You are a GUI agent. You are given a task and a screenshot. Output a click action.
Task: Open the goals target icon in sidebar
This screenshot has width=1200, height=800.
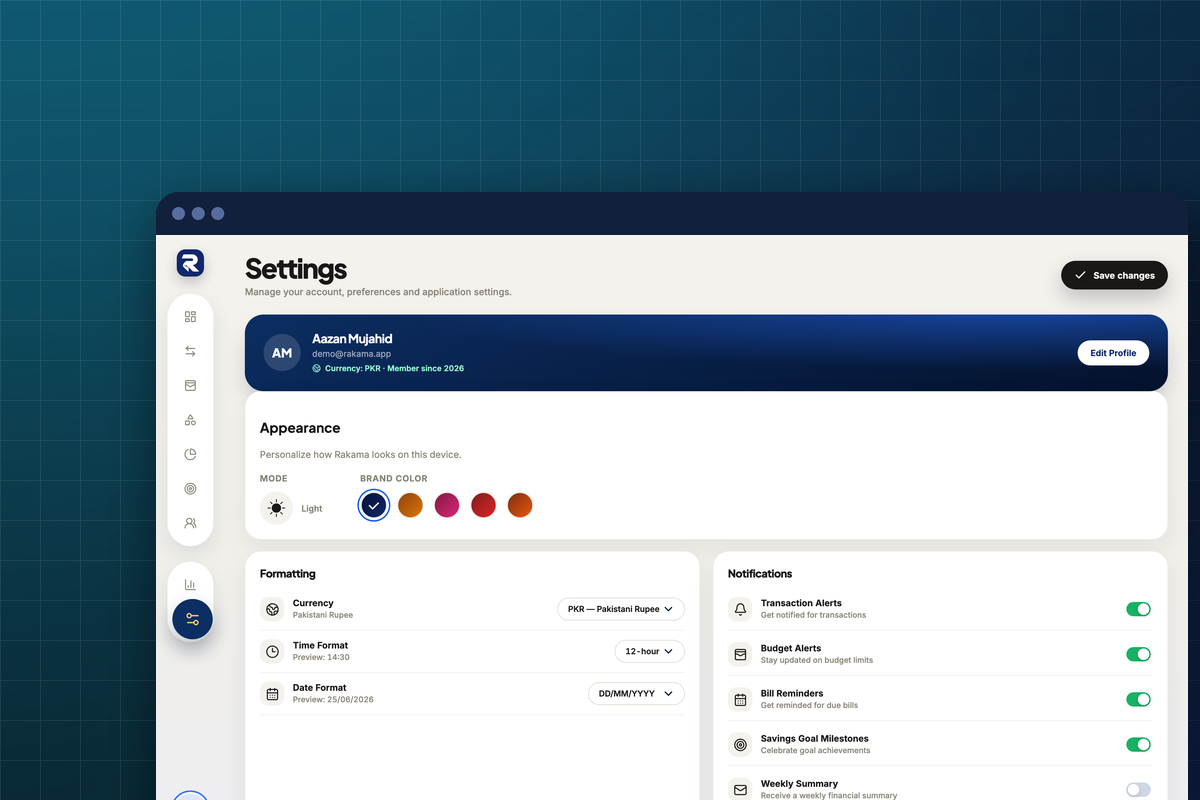[x=190, y=489]
